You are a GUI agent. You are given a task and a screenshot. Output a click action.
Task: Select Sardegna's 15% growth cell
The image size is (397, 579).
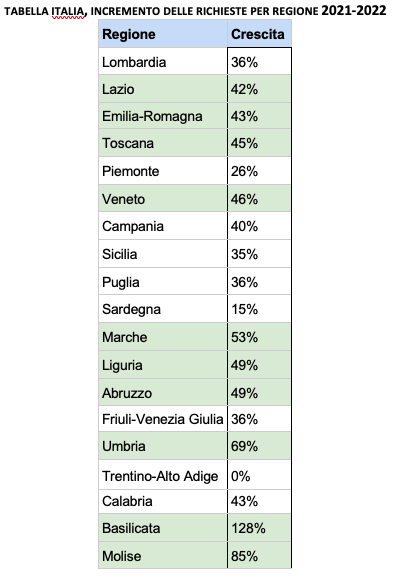(x=260, y=309)
